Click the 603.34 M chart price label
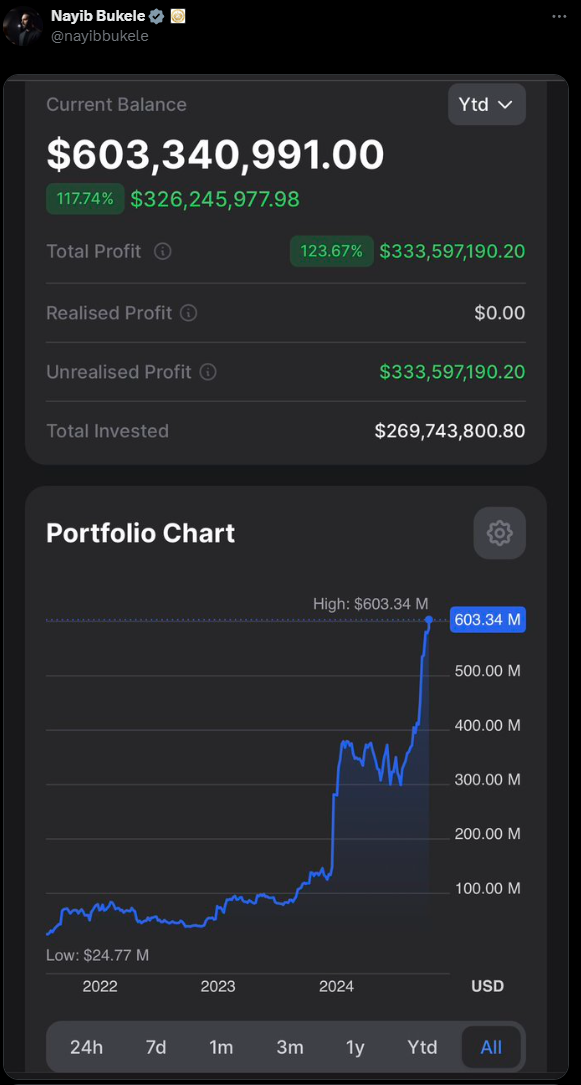Image resolution: width=581 pixels, height=1085 pixels. click(488, 619)
